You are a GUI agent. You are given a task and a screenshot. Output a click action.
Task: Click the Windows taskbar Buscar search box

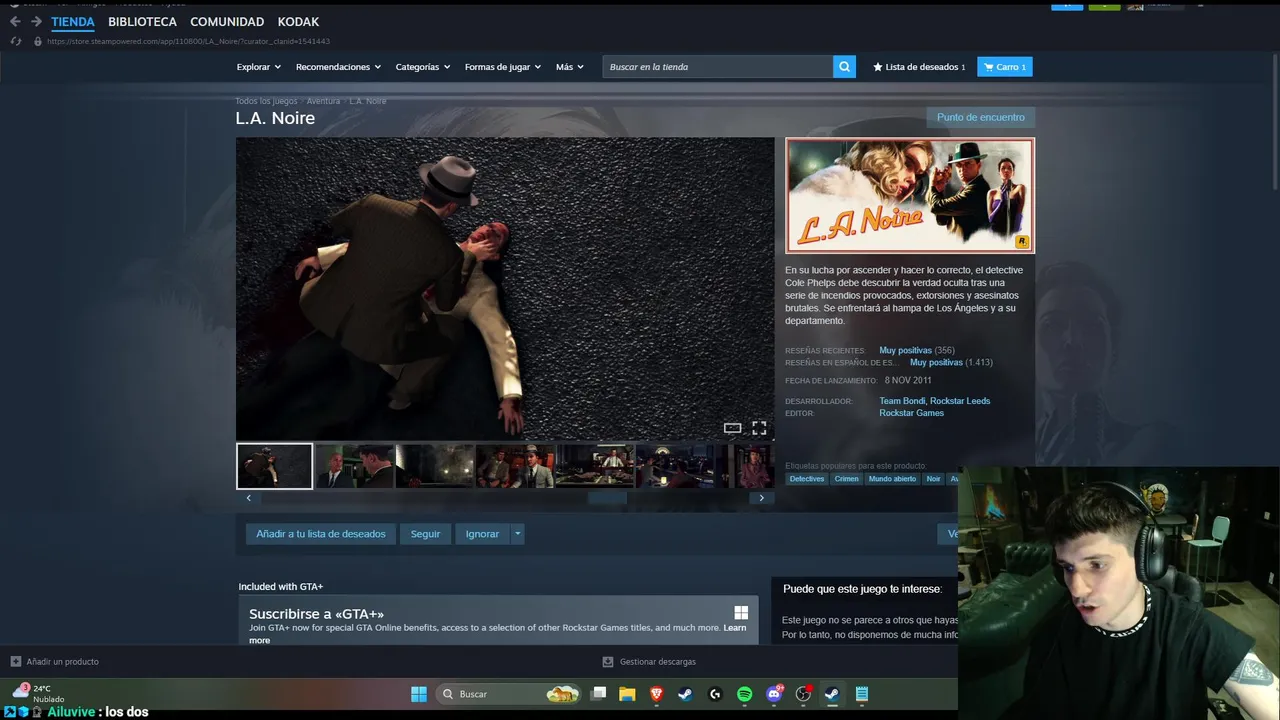(x=509, y=694)
